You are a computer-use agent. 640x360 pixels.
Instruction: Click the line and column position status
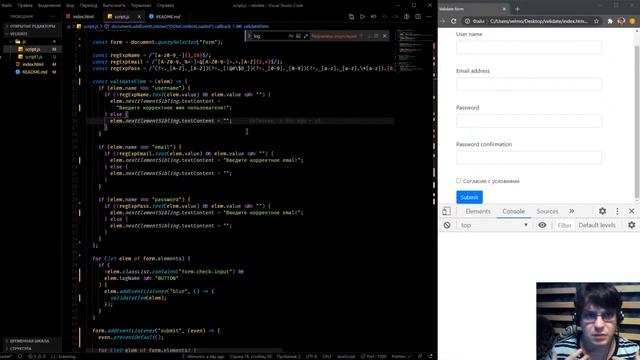(x=250, y=356)
